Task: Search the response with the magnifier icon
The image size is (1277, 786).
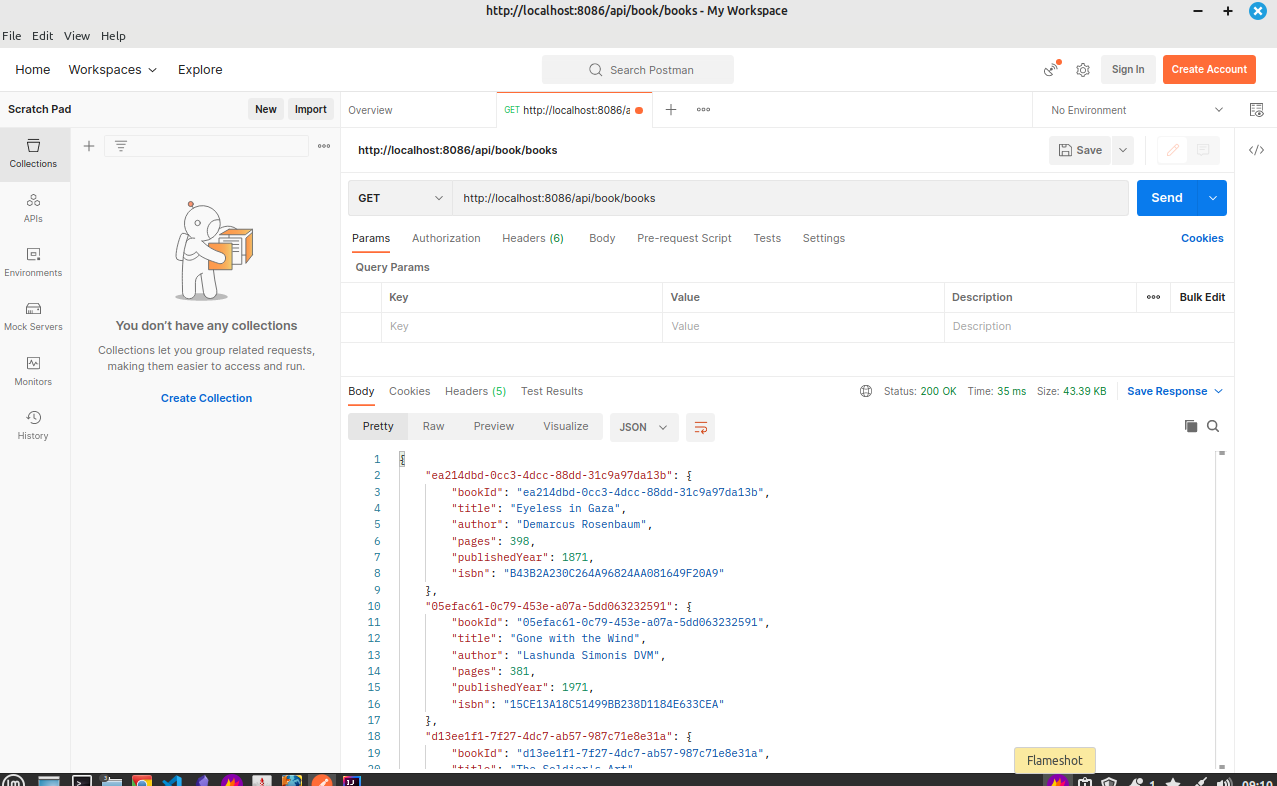Action: click(1213, 426)
